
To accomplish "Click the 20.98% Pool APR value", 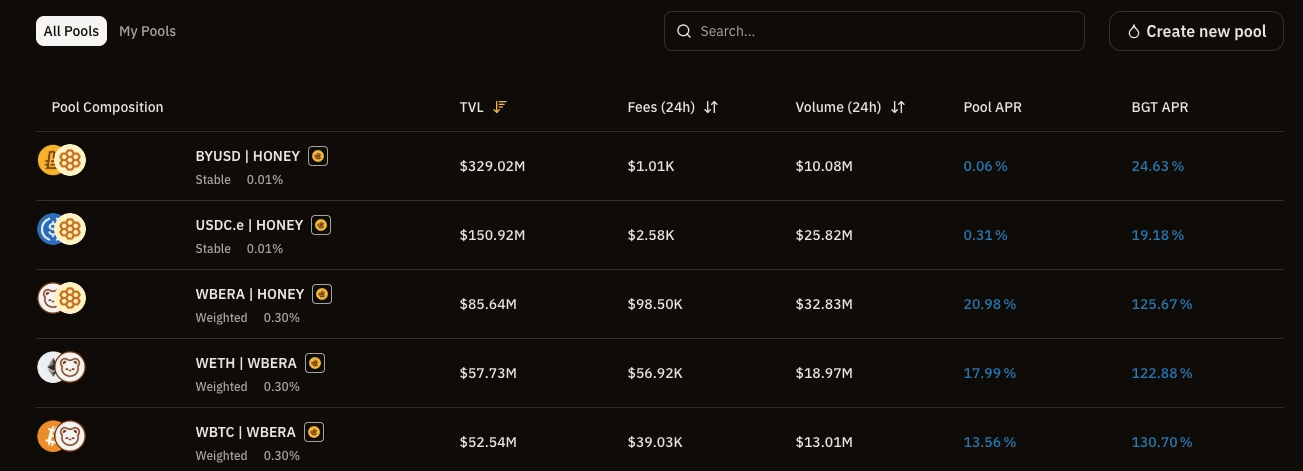I will [989, 304].
